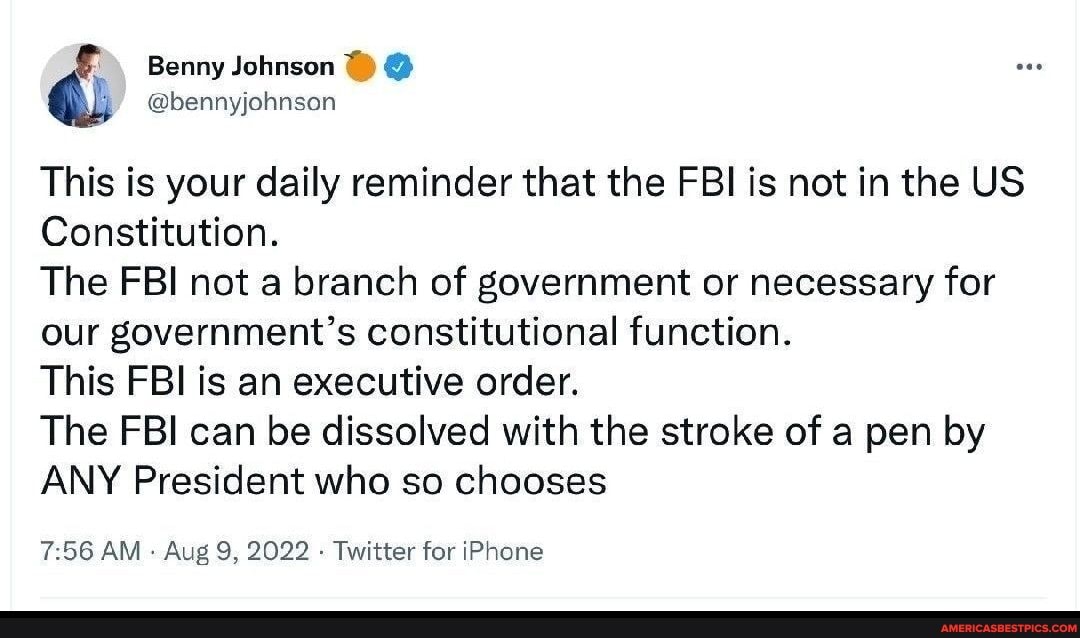Open the @bennyjohnson handle link
The image size is (1080, 638).
[242, 101]
